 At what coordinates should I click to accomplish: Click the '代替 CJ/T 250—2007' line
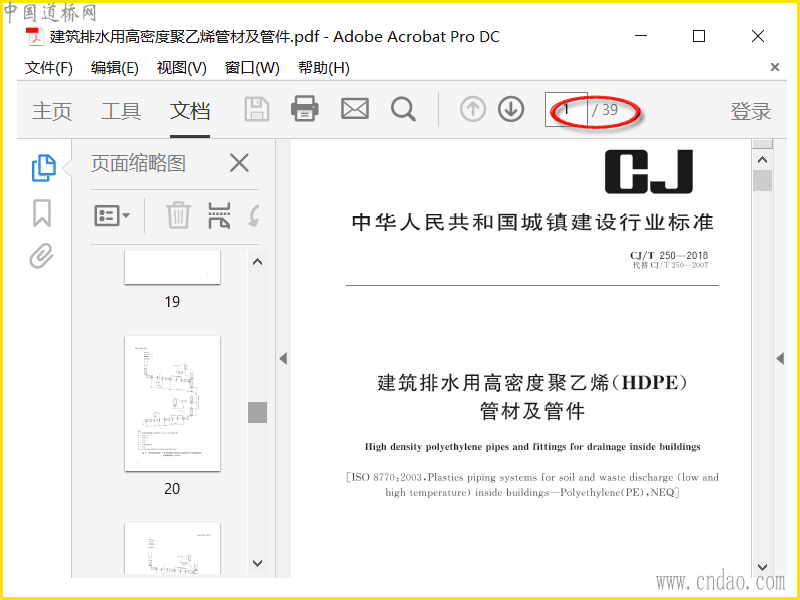point(670,265)
